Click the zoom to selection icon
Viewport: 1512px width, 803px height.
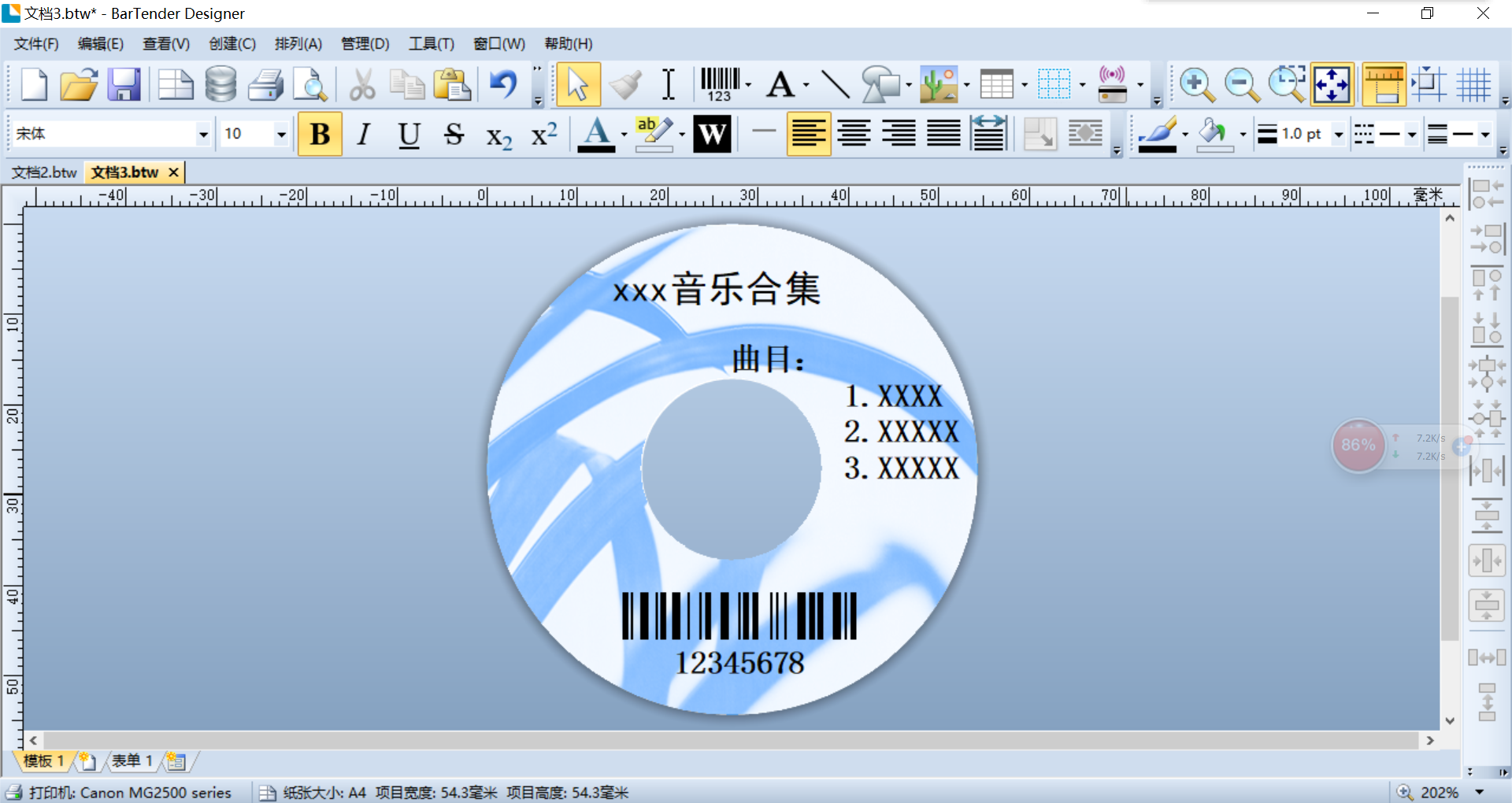[x=1287, y=84]
